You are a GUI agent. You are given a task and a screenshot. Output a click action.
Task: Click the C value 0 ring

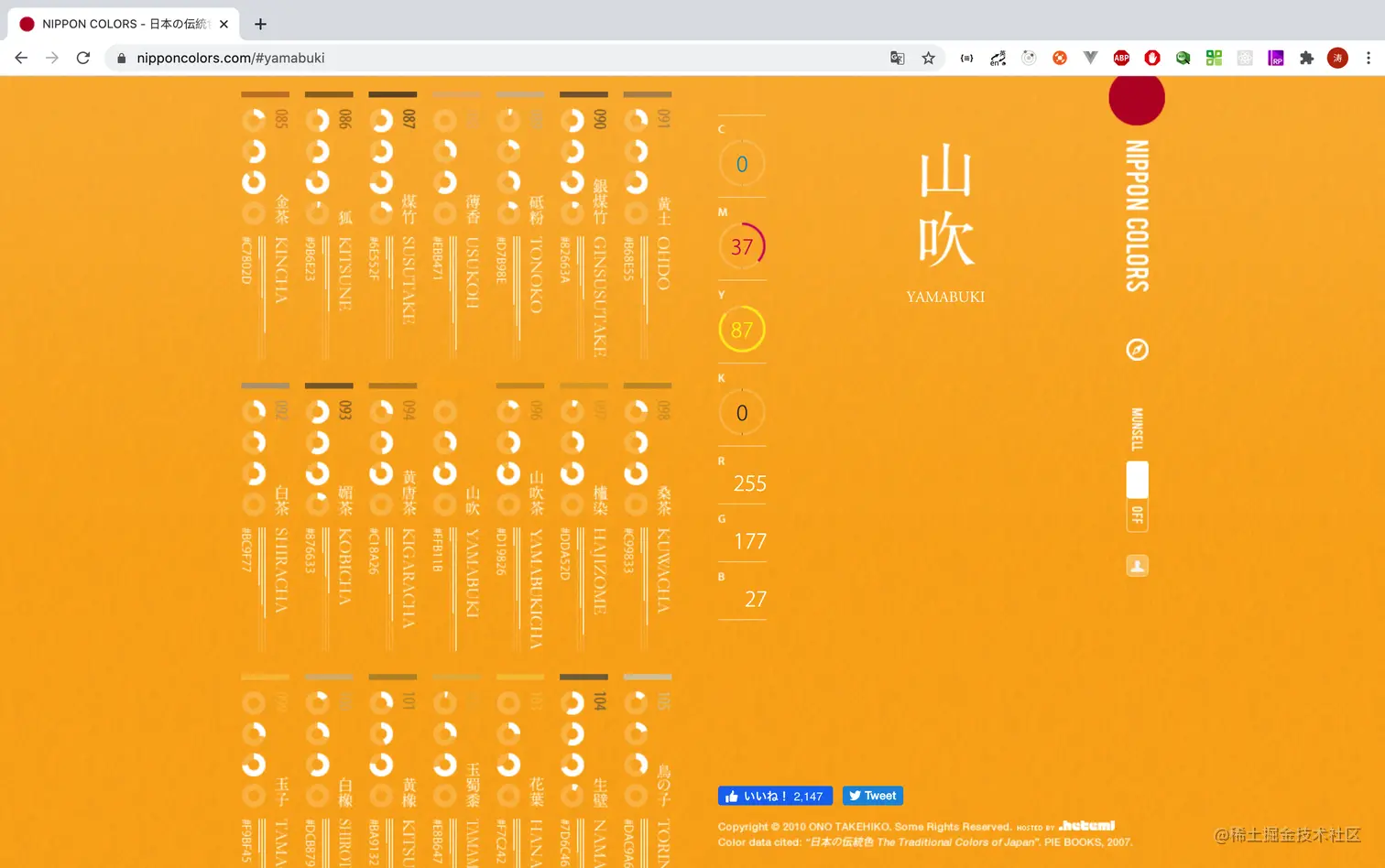[x=742, y=164]
